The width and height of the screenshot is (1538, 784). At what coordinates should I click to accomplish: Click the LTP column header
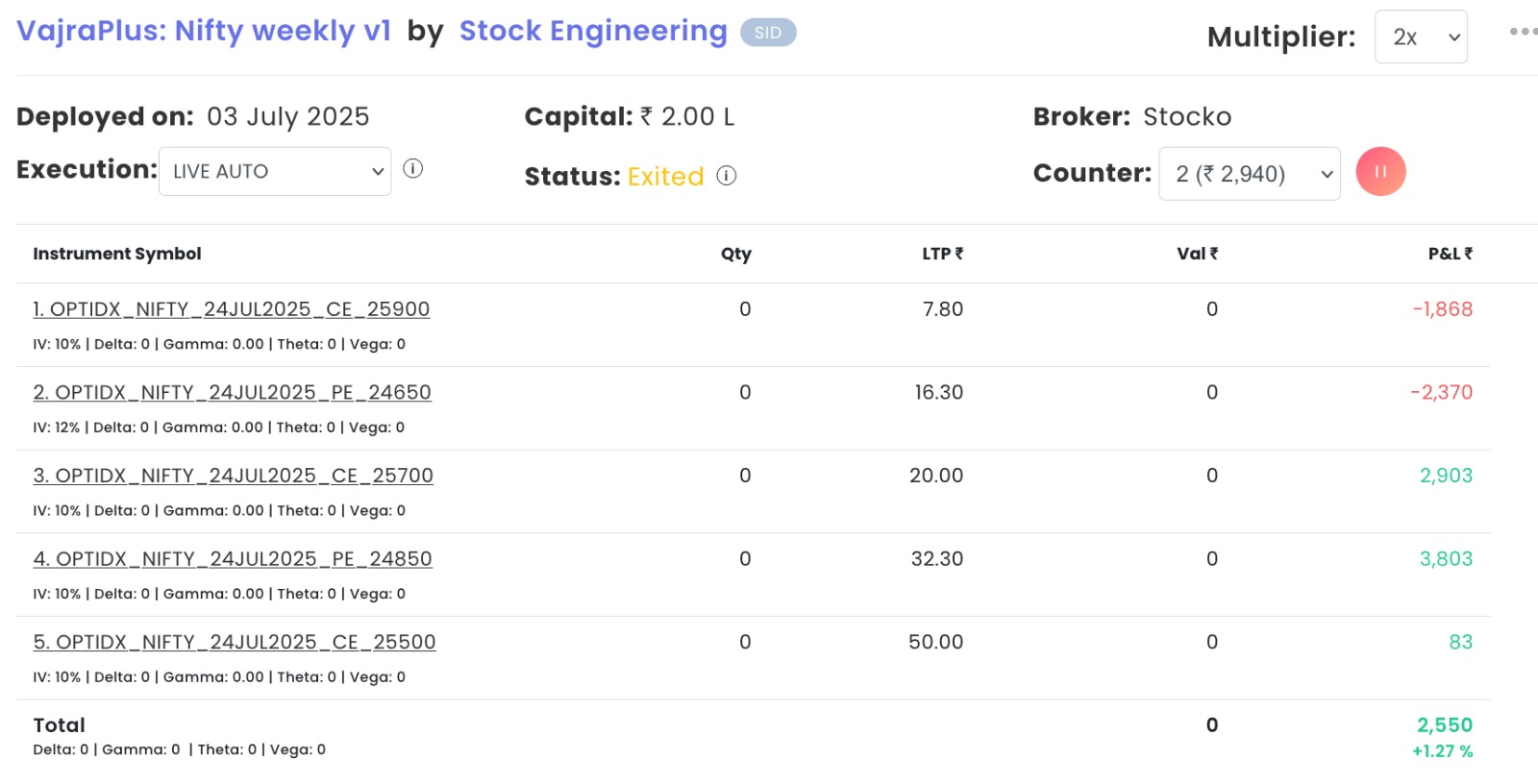coord(942,254)
